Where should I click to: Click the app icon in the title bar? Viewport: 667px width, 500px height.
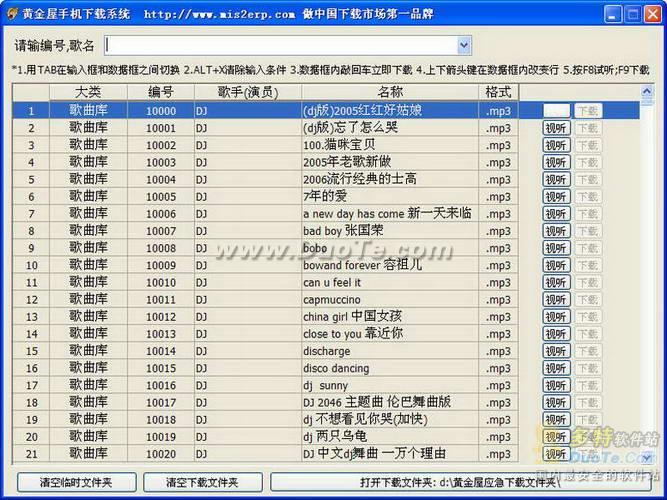(x=11, y=14)
